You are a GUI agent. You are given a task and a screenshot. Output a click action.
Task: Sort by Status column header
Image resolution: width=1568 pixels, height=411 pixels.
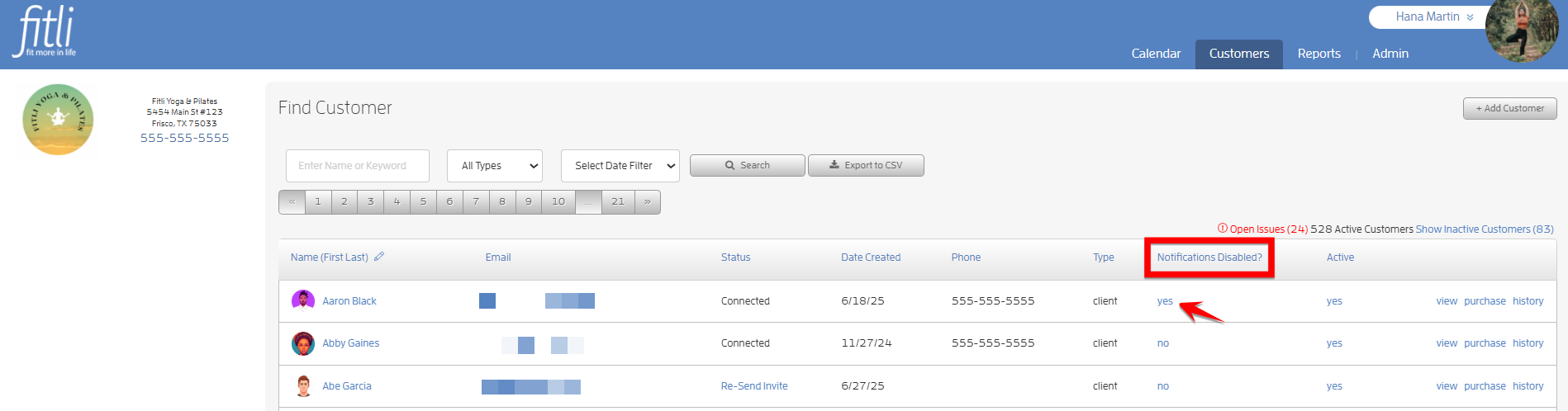735,257
